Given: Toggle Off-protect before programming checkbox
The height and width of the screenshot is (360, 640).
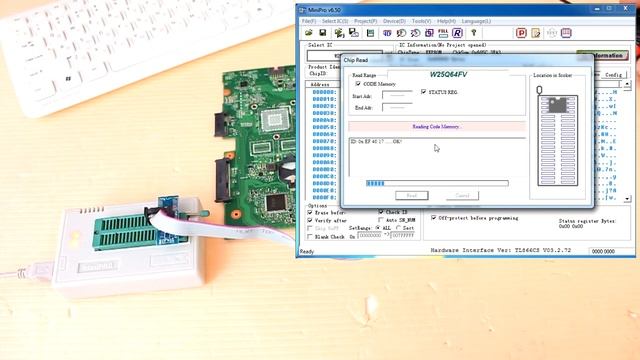Looking at the screenshot, I should 433,218.
